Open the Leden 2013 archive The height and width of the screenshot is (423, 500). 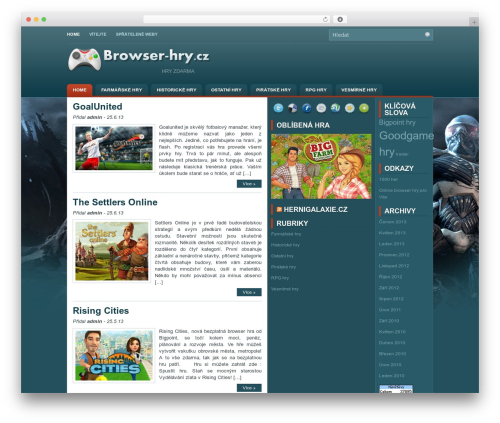pos(392,244)
